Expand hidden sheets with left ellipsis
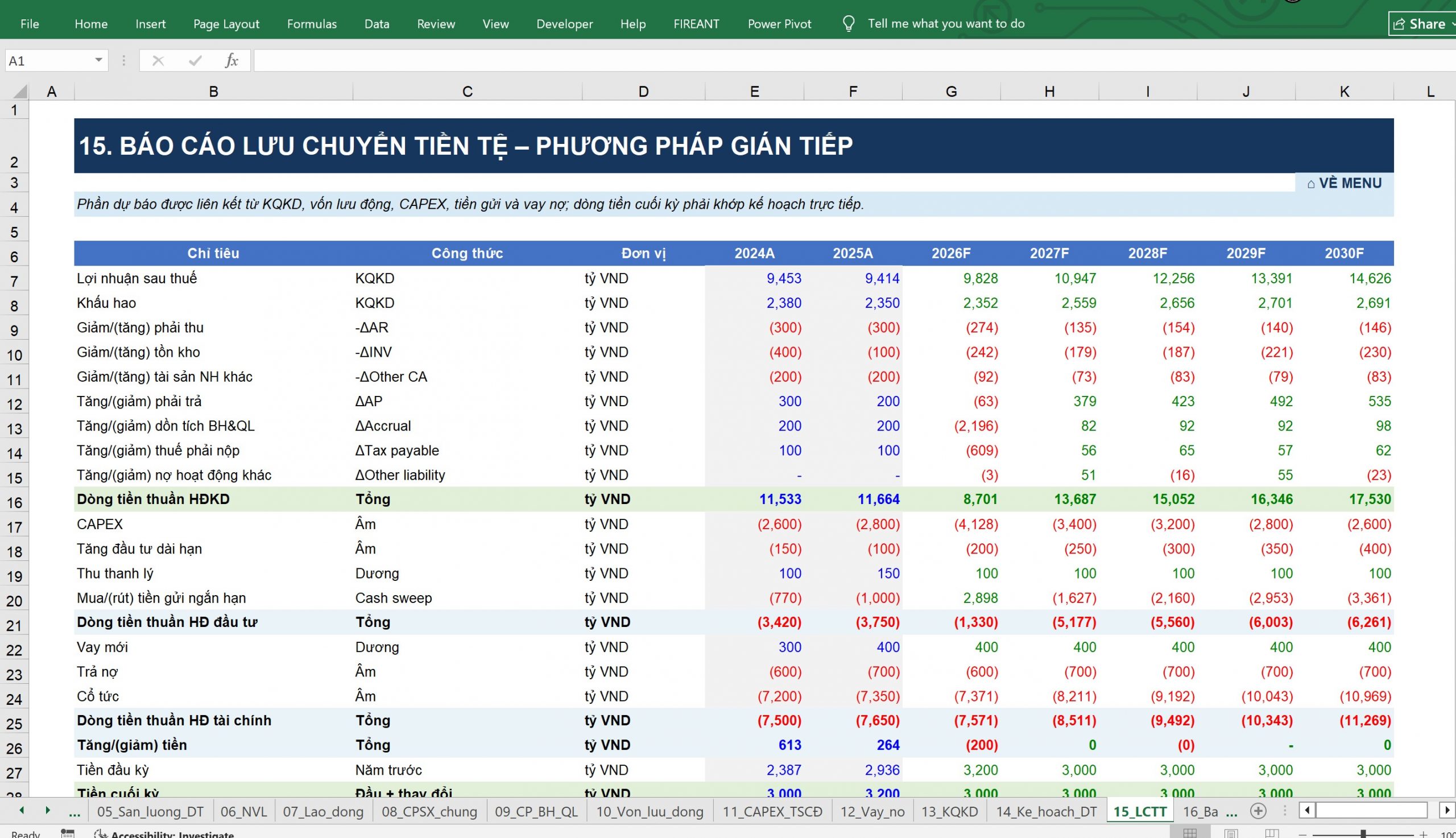 [x=74, y=811]
